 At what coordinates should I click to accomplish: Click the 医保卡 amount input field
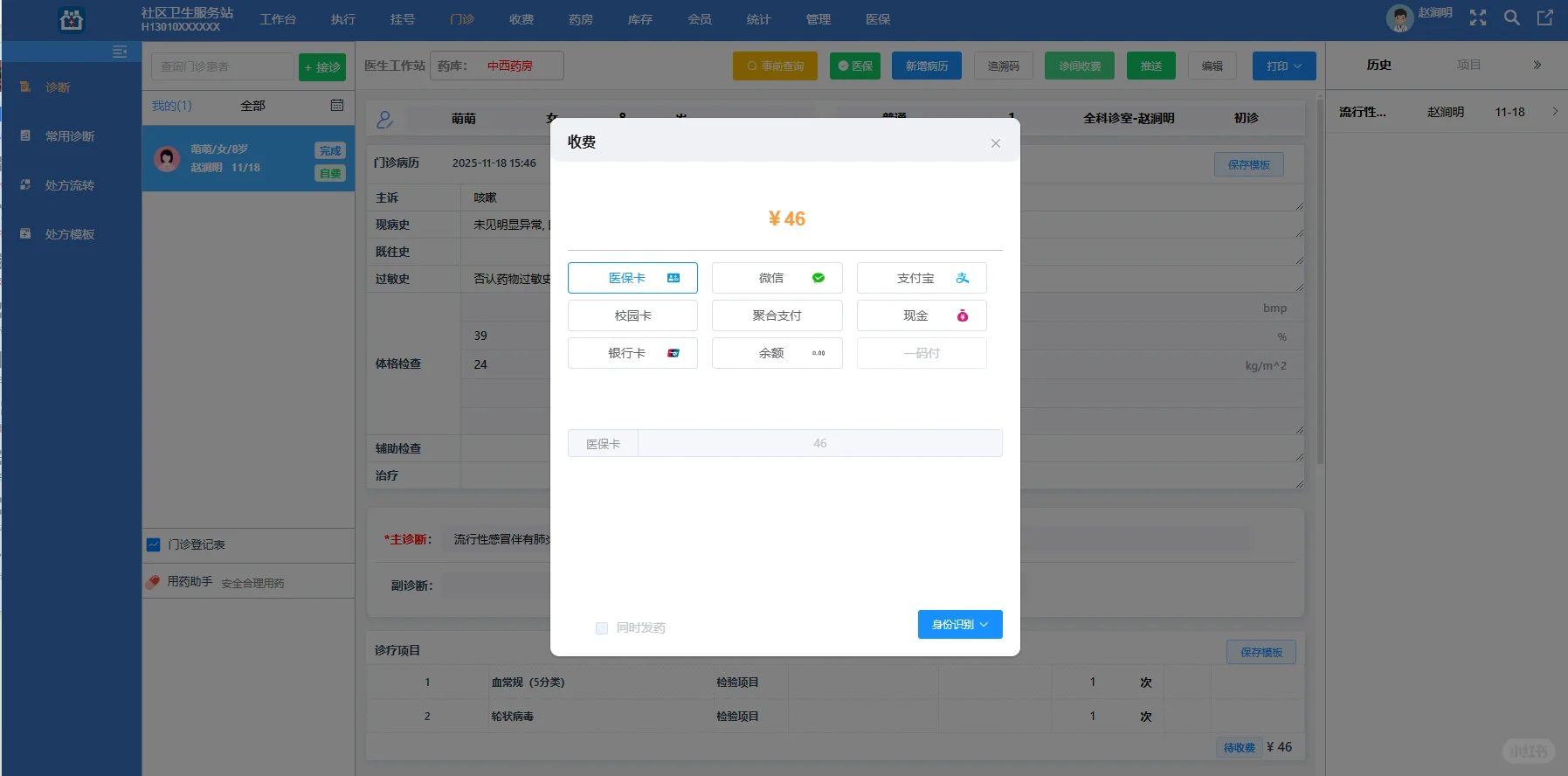pos(819,443)
